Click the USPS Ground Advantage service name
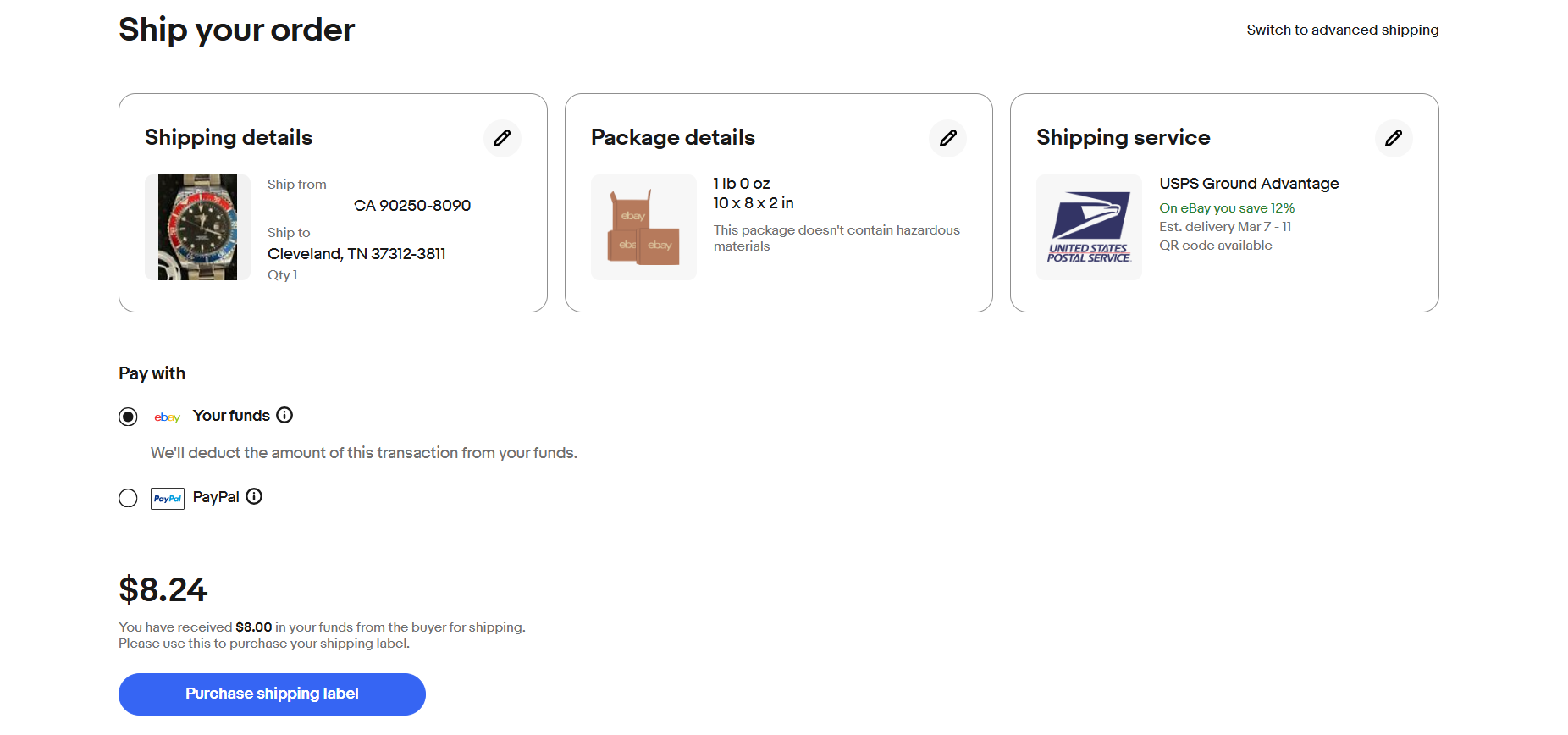The image size is (1568, 735). [x=1249, y=184]
